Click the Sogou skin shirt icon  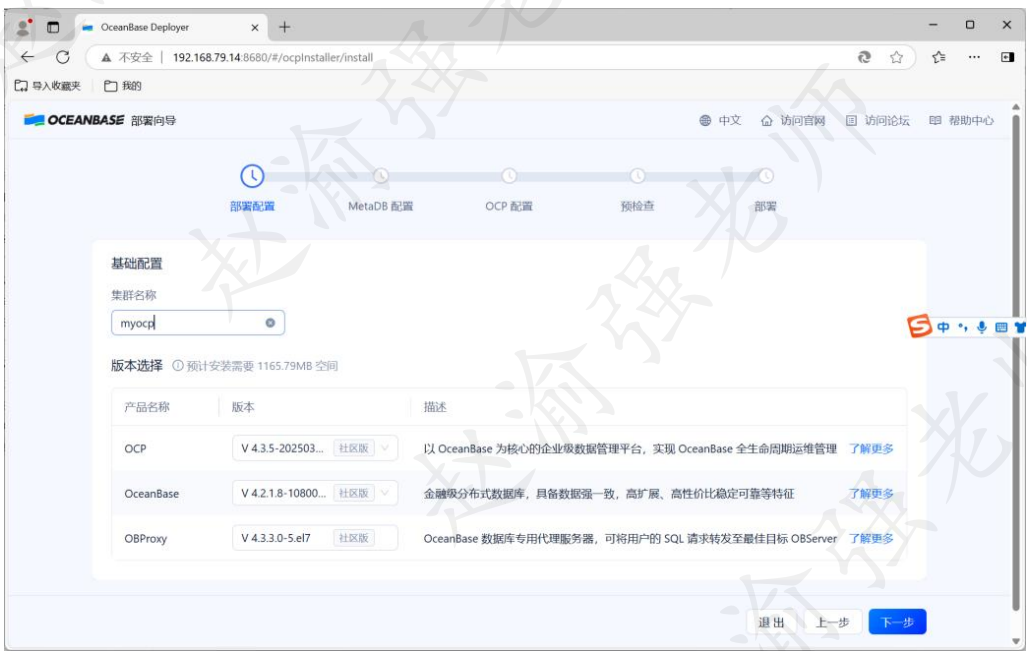1020,328
